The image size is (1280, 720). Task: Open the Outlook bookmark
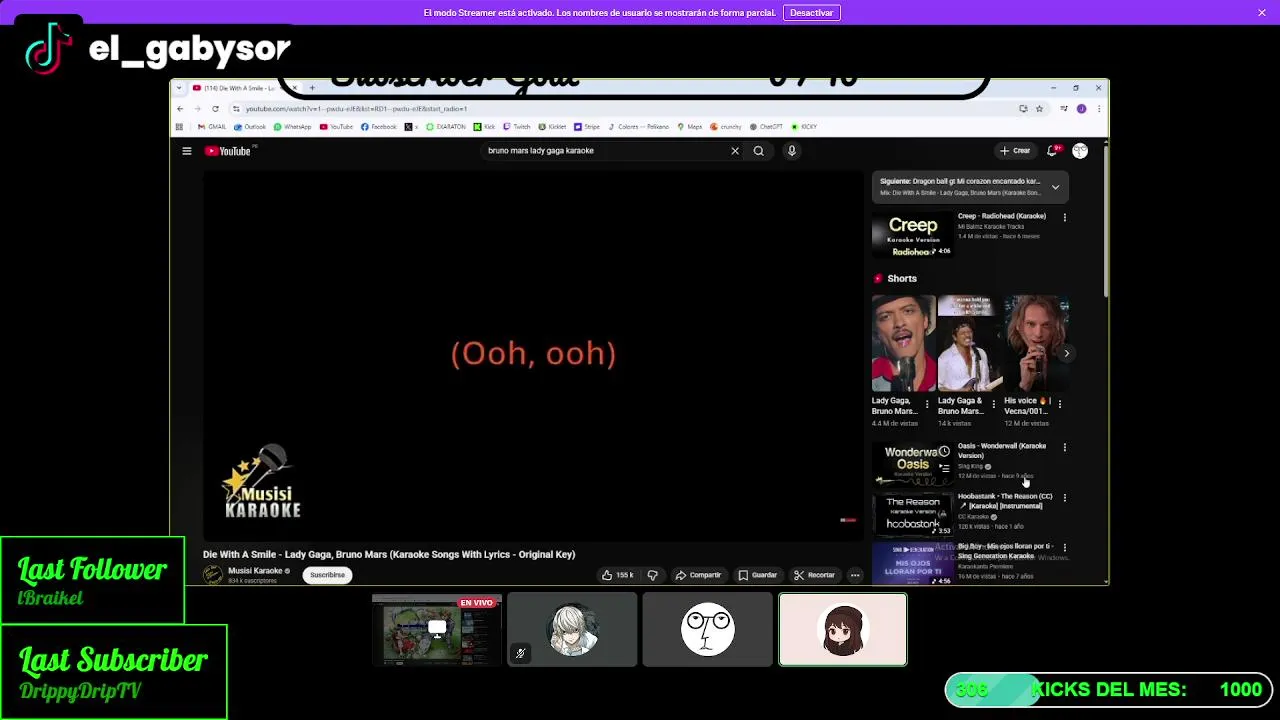pos(251,127)
